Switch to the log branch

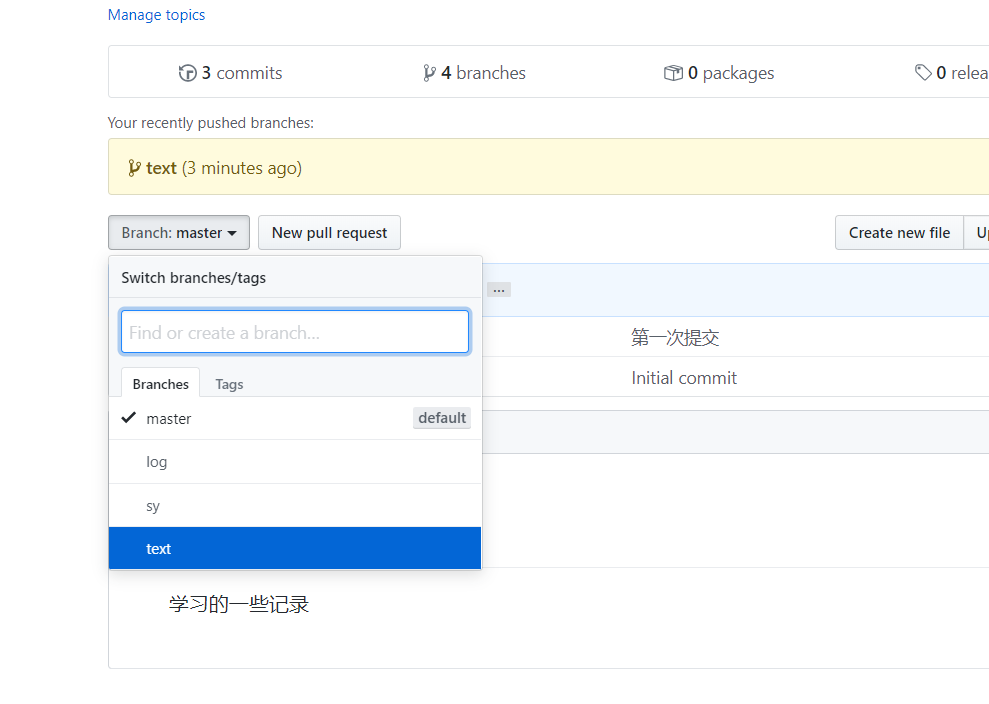pyautogui.click(x=295, y=462)
